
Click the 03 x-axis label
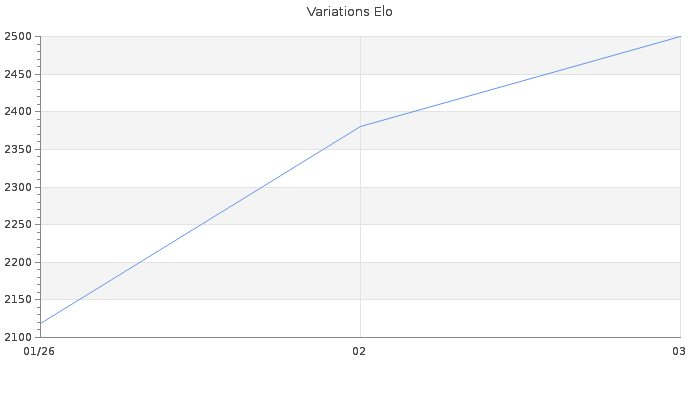tap(678, 351)
